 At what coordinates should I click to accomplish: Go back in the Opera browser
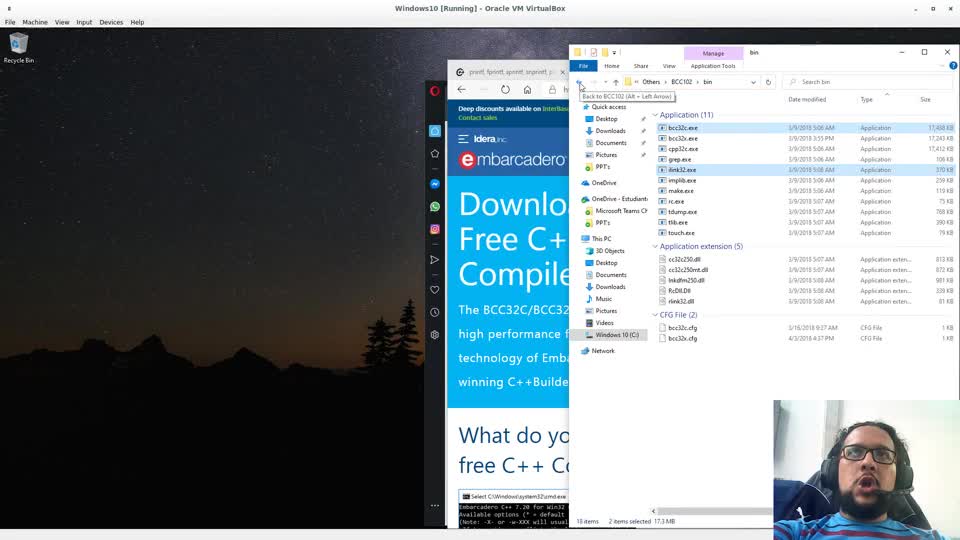tap(462, 89)
